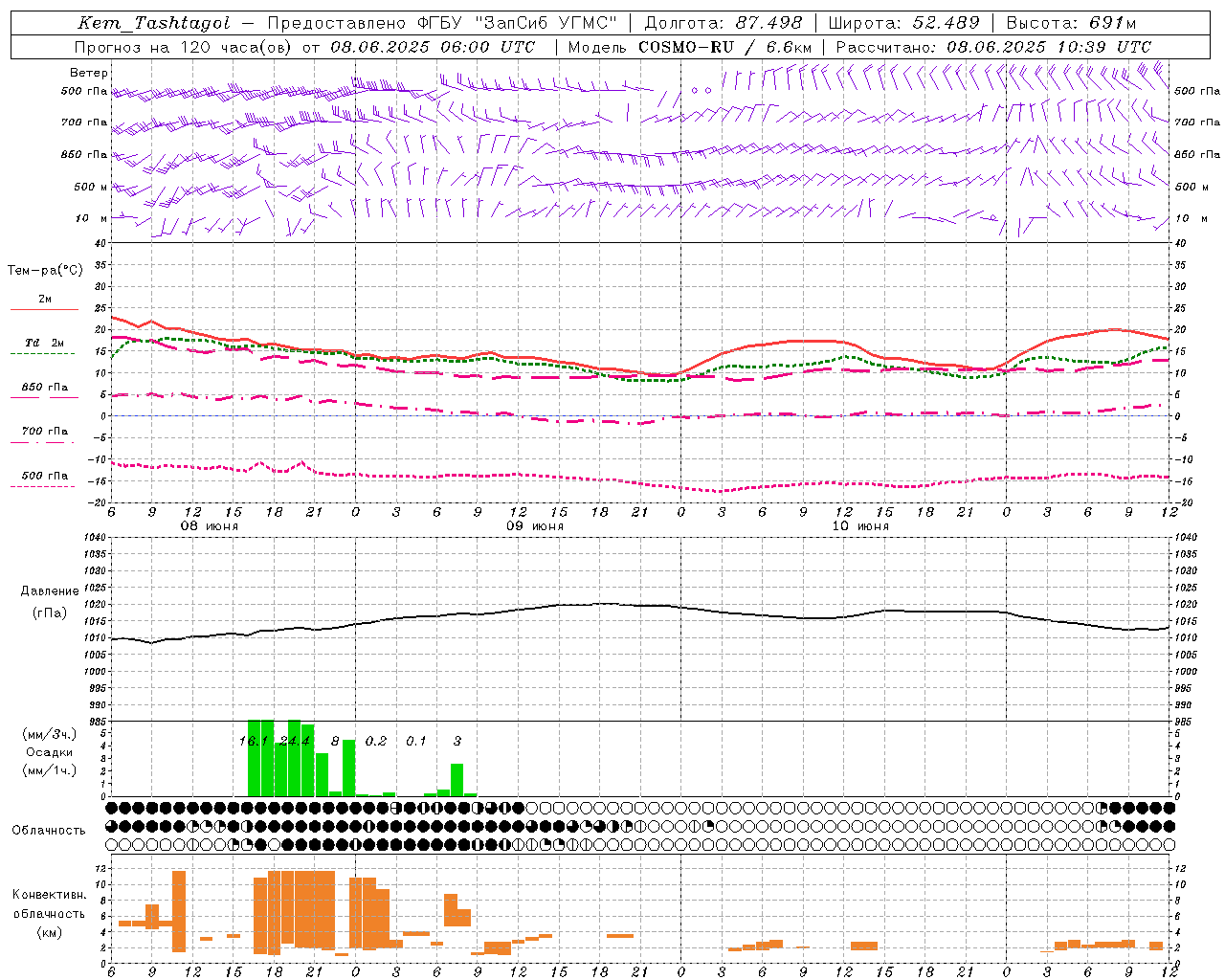Click the computed time 08.06.2025 10:39 UTC
The width and height of the screenshot is (1225, 980).
[x=1049, y=47]
